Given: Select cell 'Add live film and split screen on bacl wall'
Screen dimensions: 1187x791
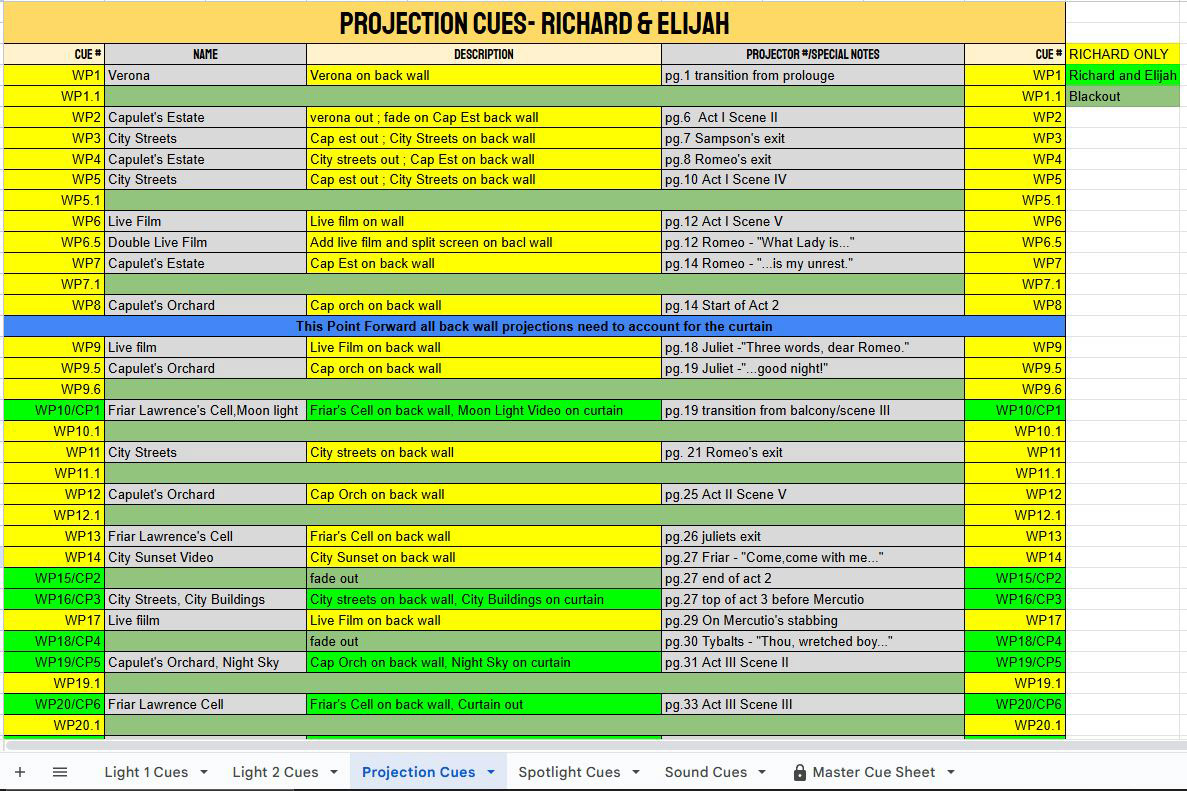Looking at the screenshot, I should tap(484, 242).
